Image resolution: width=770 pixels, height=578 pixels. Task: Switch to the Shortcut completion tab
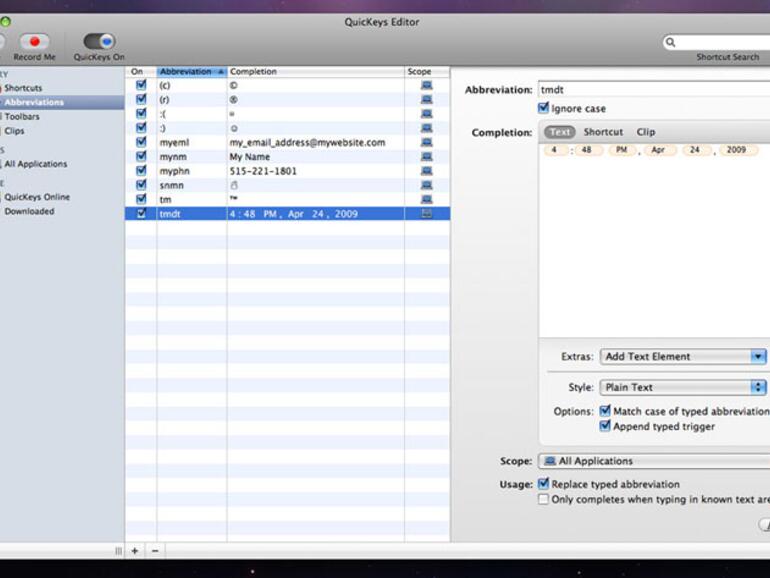click(603, 132)
